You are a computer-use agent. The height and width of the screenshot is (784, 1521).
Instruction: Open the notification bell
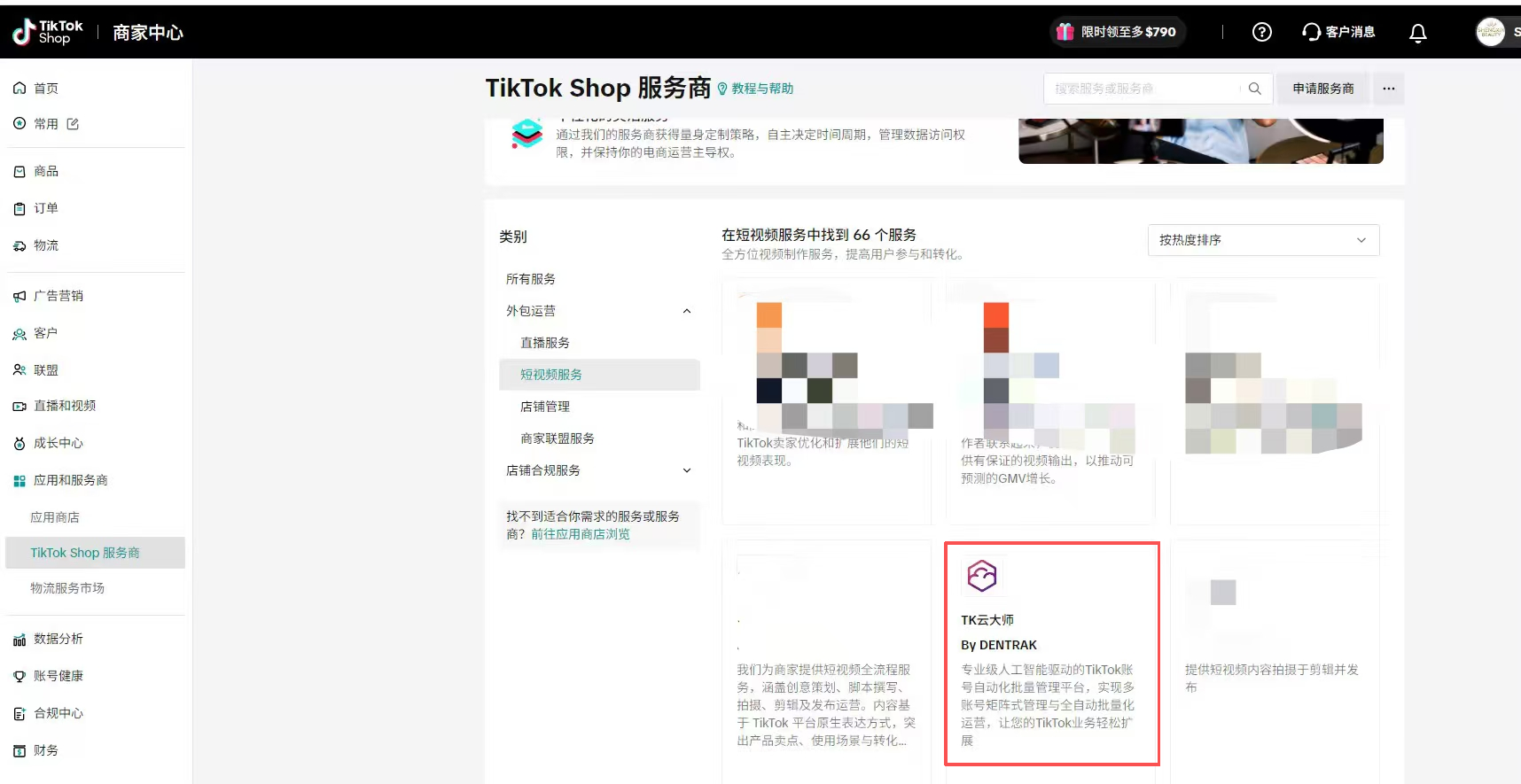(x=1417, y=33)
